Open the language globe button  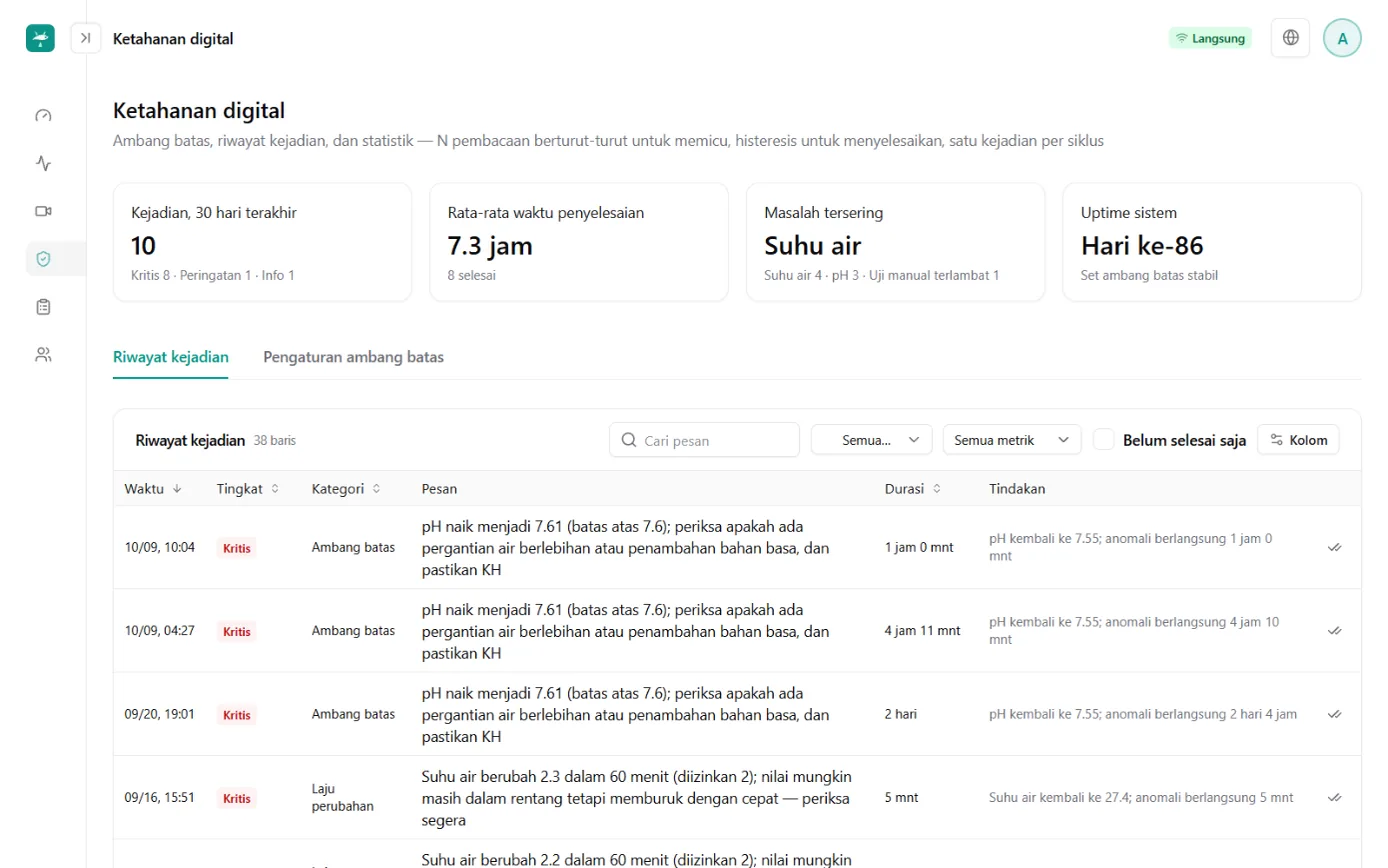pos(1291,38)
